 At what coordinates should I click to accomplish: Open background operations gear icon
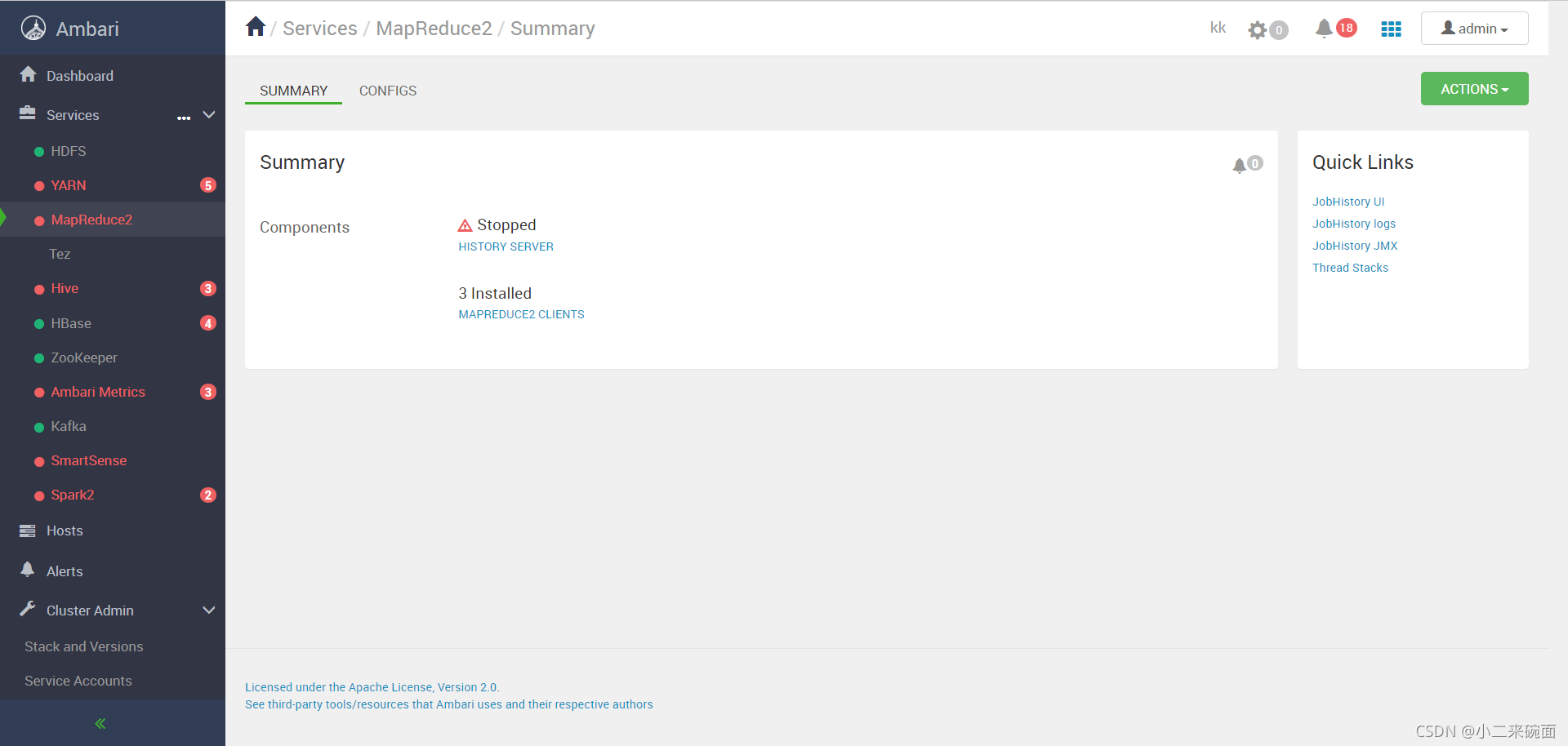[x=1257, y=30]
